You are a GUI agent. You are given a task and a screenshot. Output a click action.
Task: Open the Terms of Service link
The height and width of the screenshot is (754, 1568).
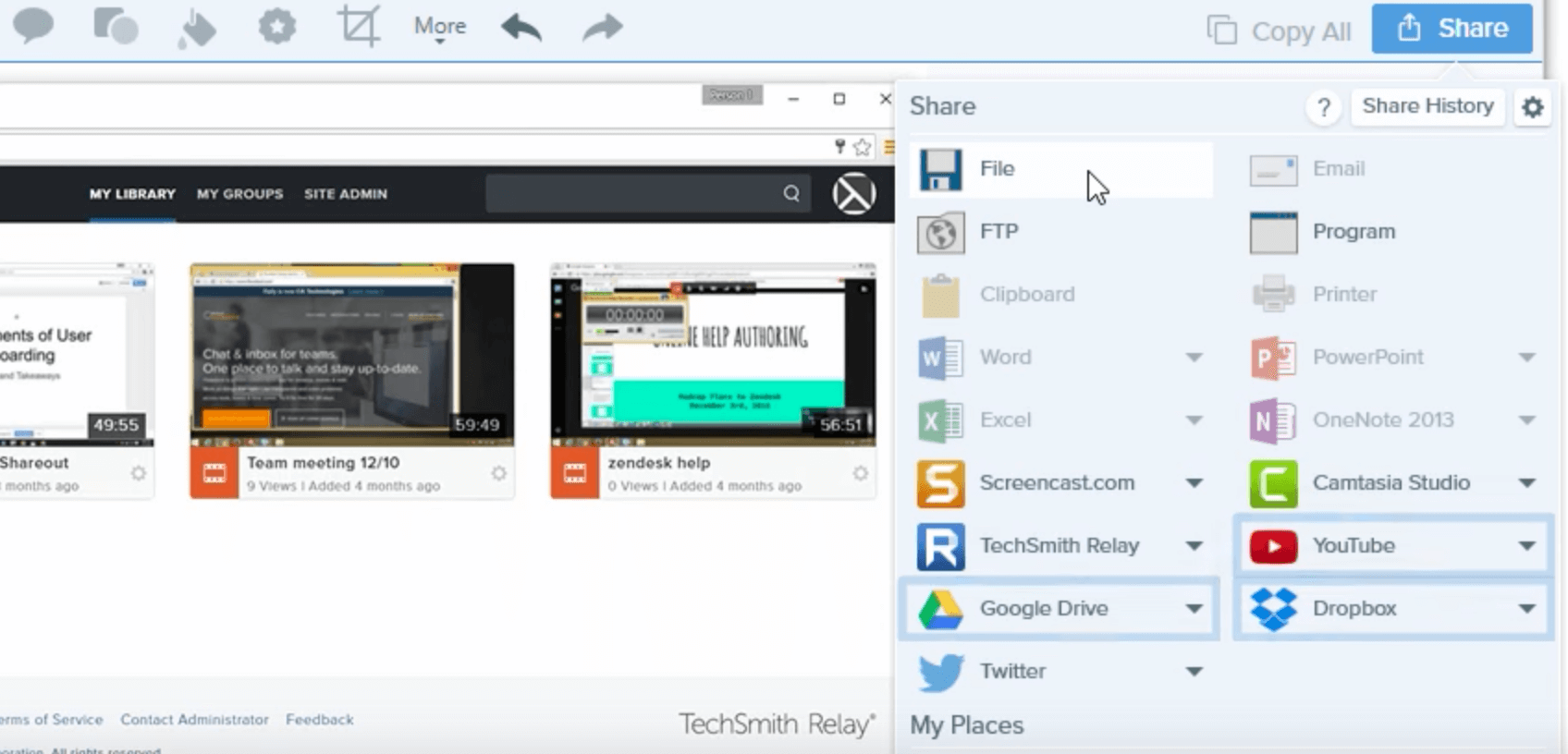pyautogui.click(x=52, y=719)
